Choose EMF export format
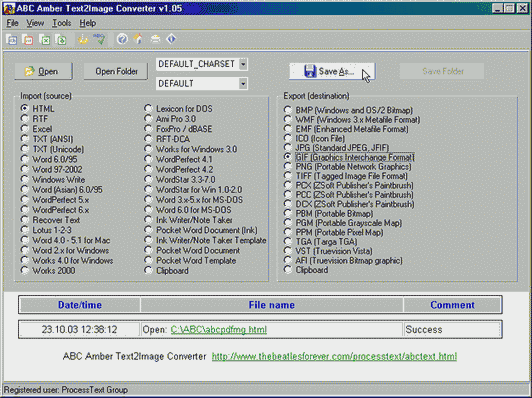The height and width of the screenshot is (398, 532). click(x=346, y=129)
